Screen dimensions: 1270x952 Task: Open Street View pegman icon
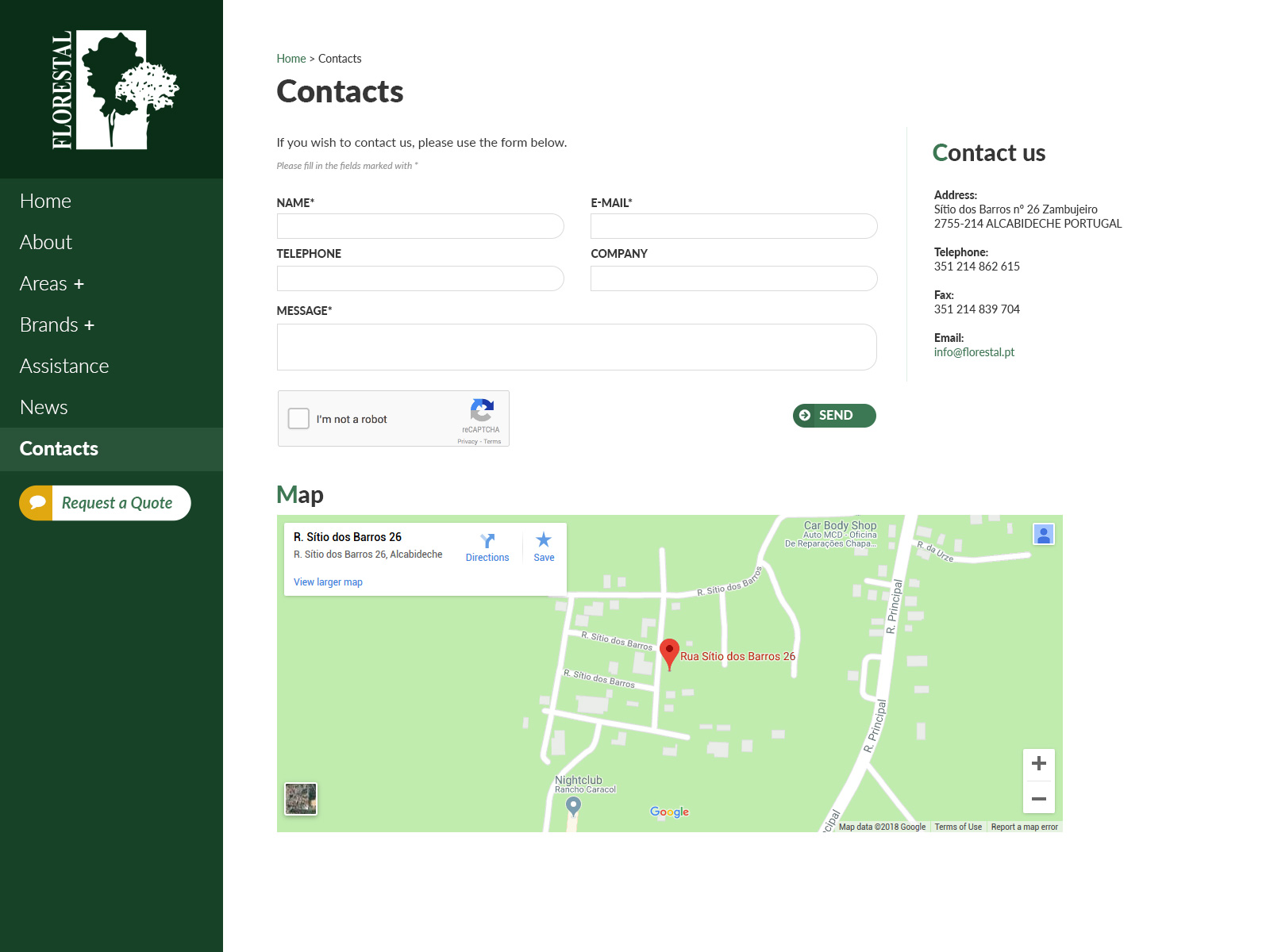click(1044, 535)
